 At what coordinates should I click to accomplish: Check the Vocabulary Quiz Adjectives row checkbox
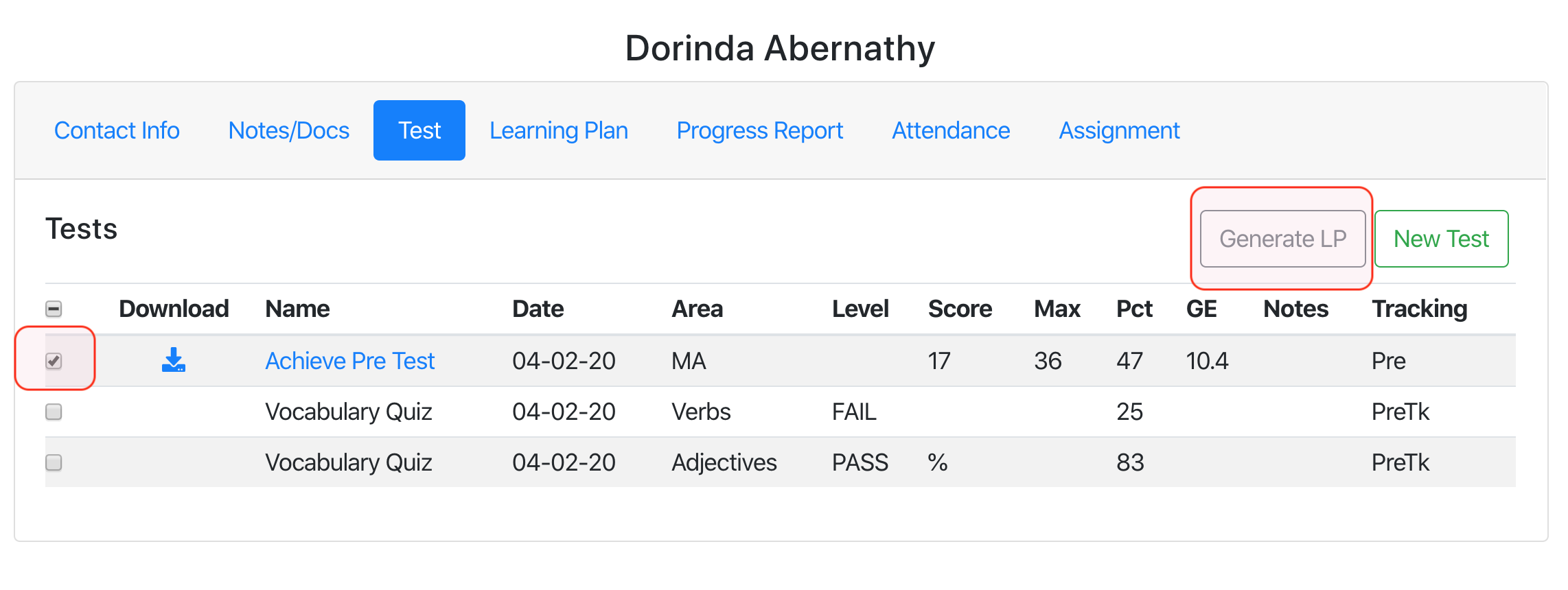(54, 462)
